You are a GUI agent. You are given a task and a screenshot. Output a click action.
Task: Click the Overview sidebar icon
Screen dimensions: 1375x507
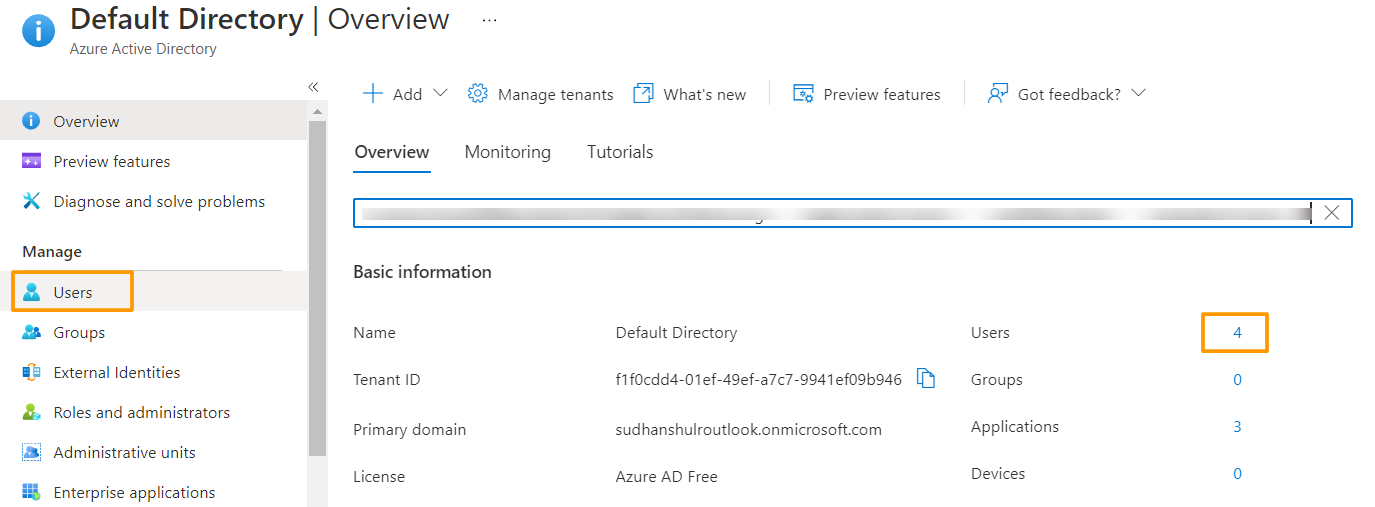coord(31,121)
